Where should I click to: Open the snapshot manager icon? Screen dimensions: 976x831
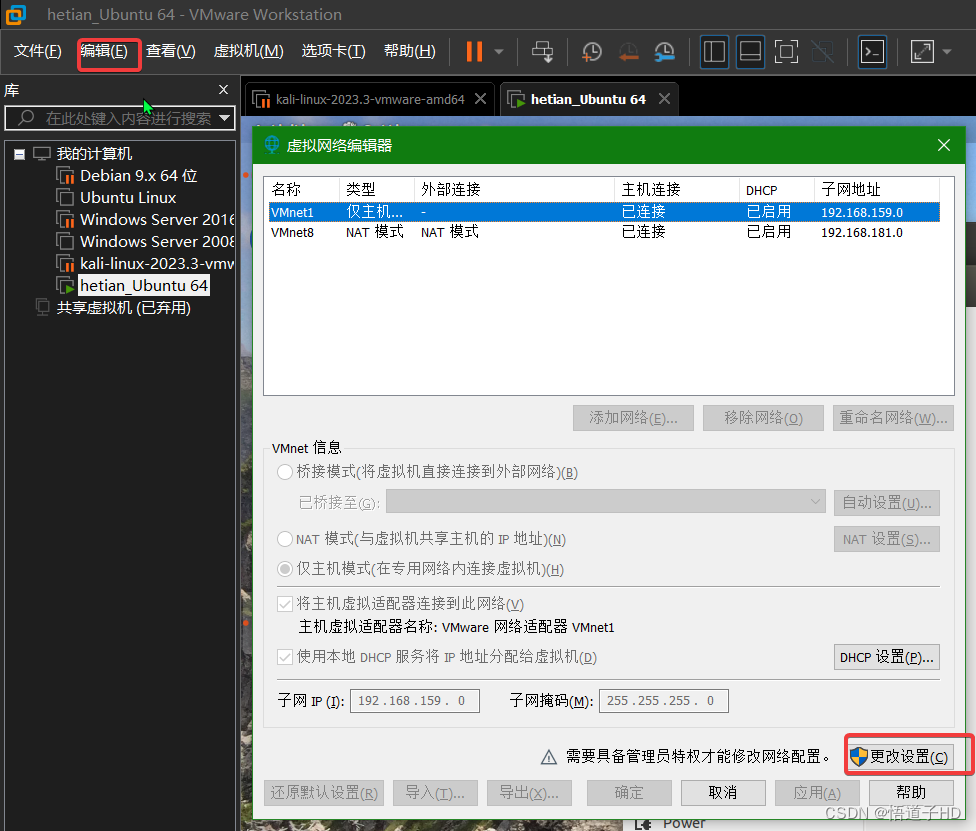point(665,52)
